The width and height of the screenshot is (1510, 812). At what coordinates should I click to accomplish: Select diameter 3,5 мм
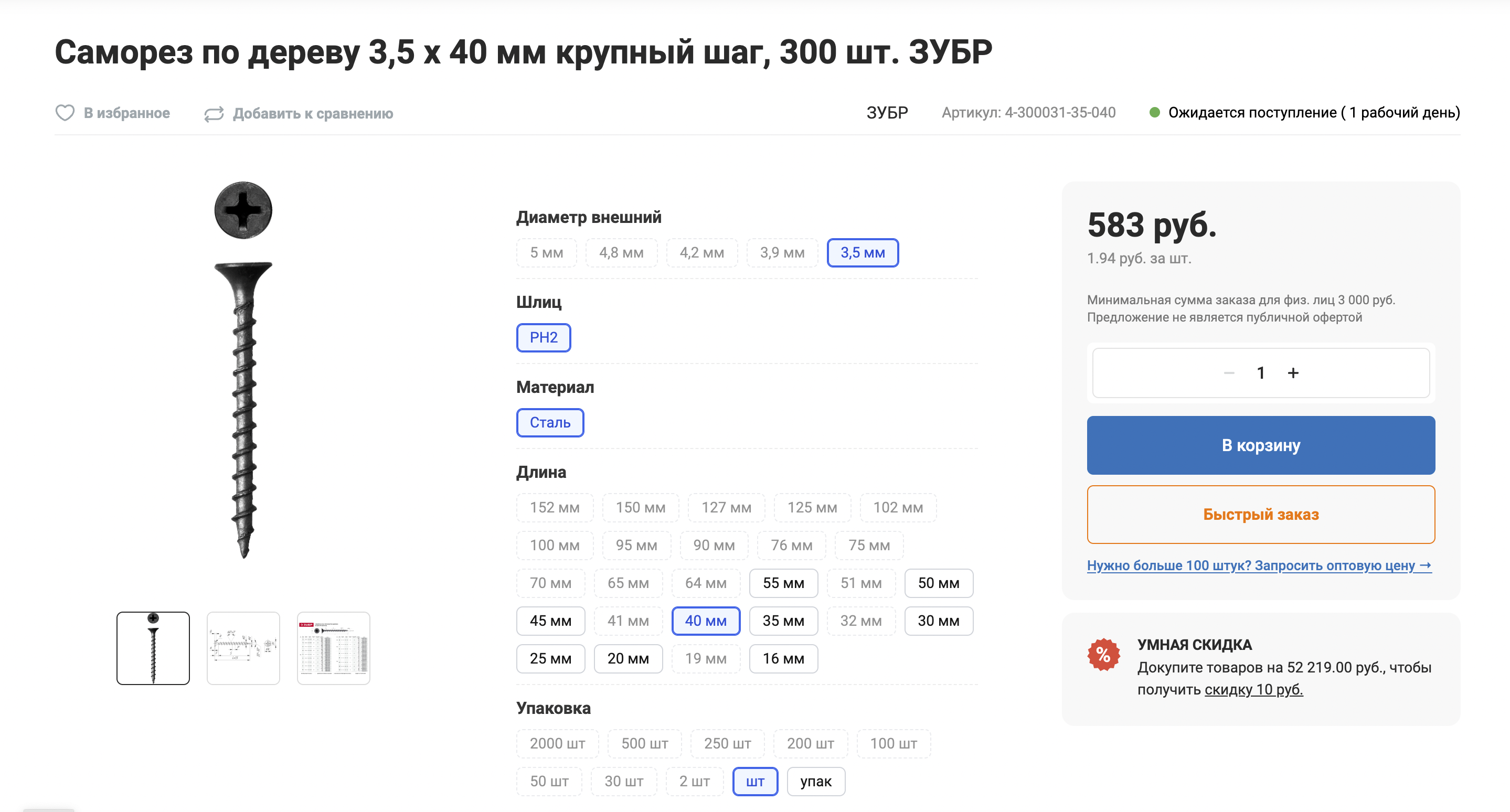(x=862, y=252)
